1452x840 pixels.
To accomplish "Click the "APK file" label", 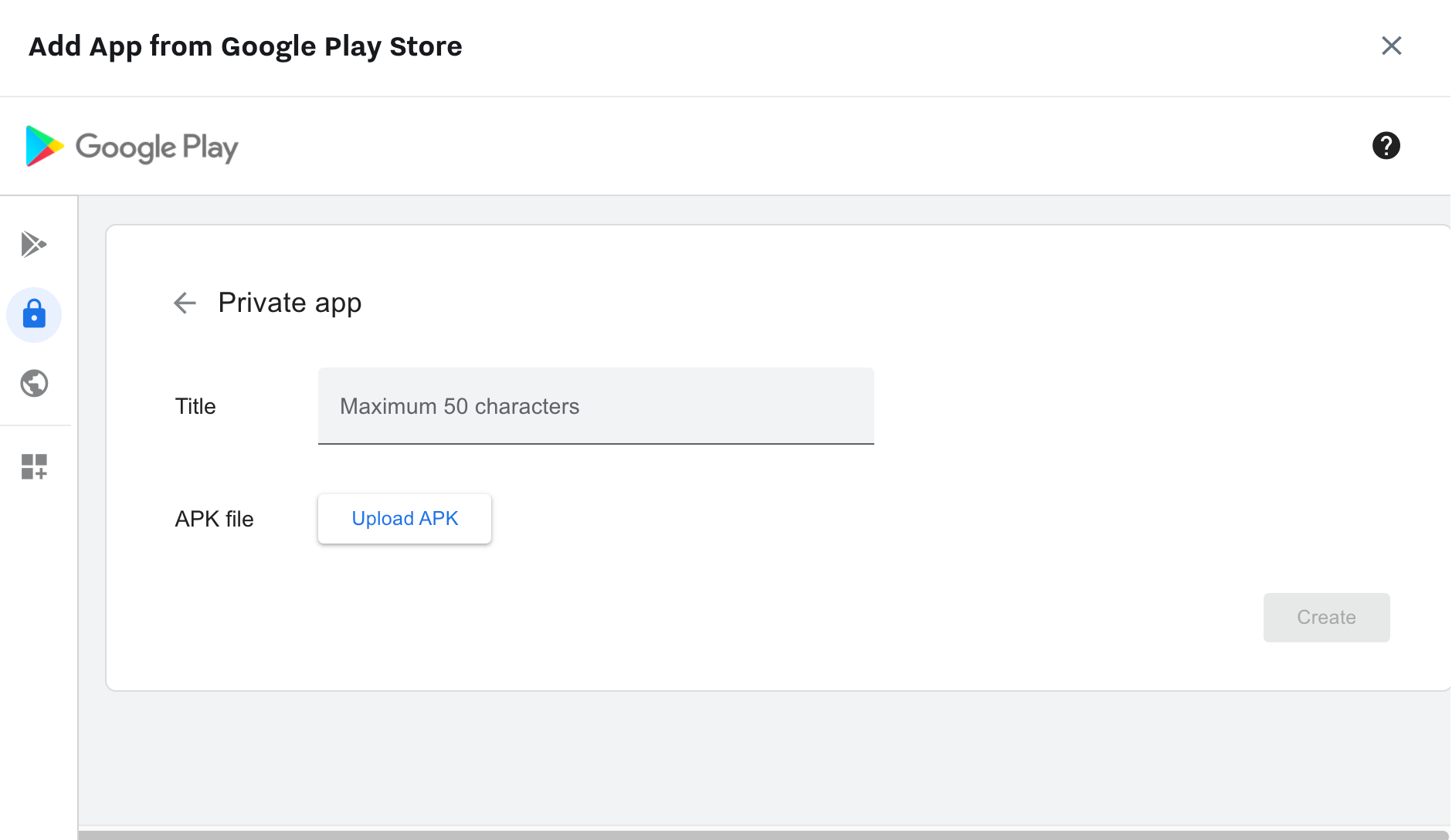I will coord(214,519).
